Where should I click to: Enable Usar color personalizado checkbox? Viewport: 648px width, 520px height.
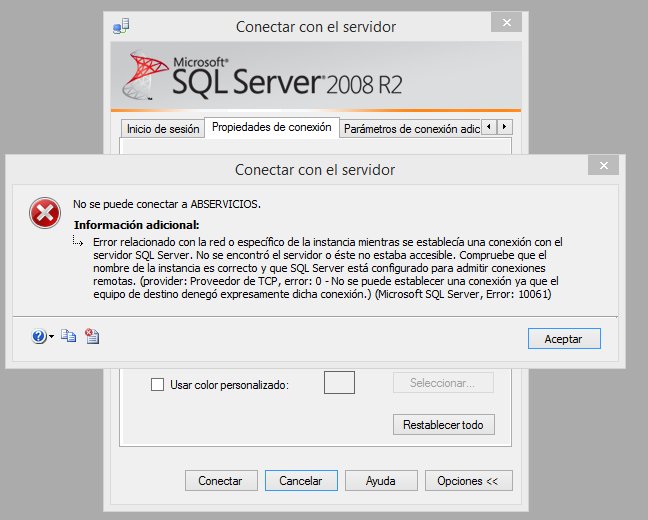click(x=157, y=384)
